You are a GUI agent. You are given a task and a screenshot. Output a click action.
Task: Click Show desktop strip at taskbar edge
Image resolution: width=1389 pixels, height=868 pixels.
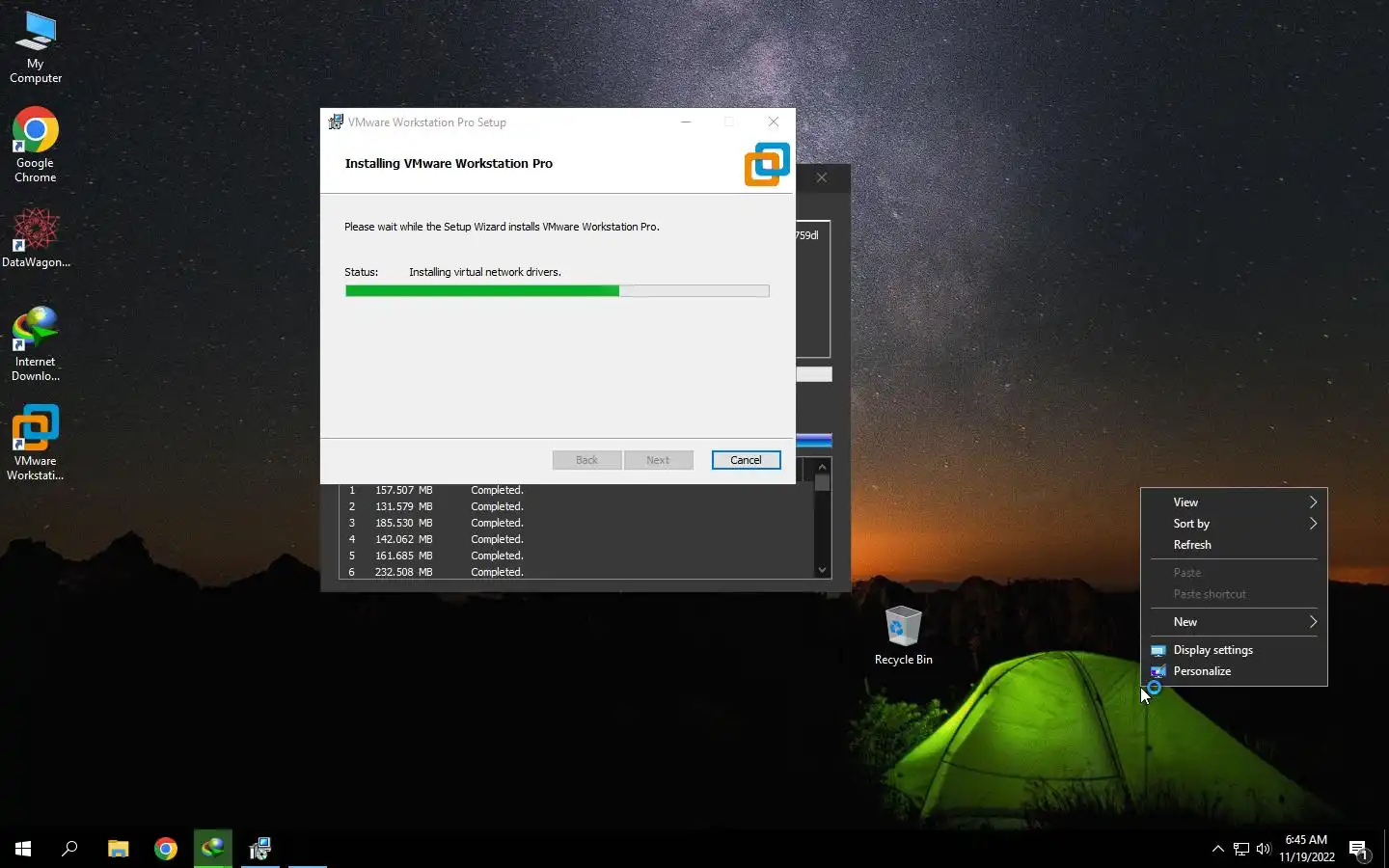pyautogui.click(x=1386, y=849)
